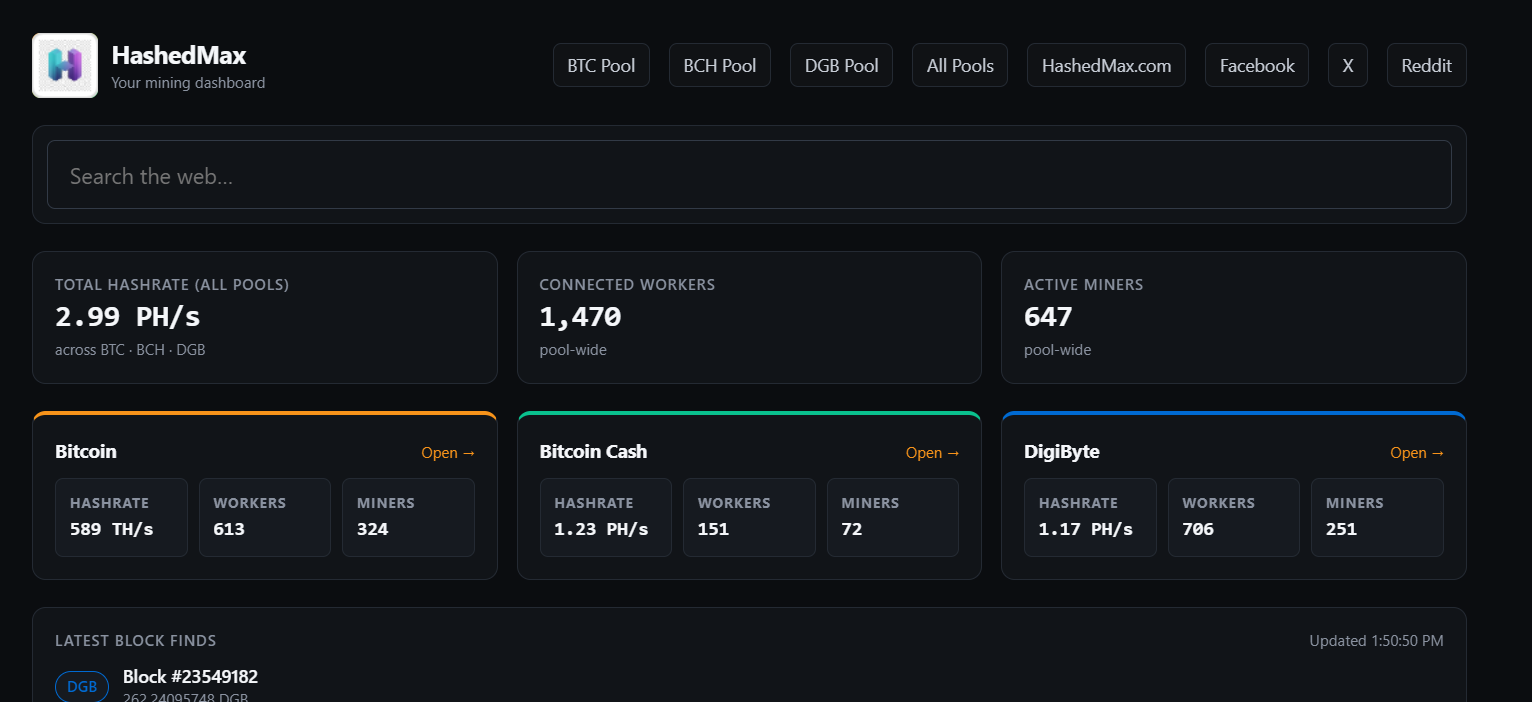This screenshot has height=702, width=1532.
Task: Click Bitcoin Cash hashrate 1.23 PH/s
Action: pyautogui.click(x=601, y=529)
